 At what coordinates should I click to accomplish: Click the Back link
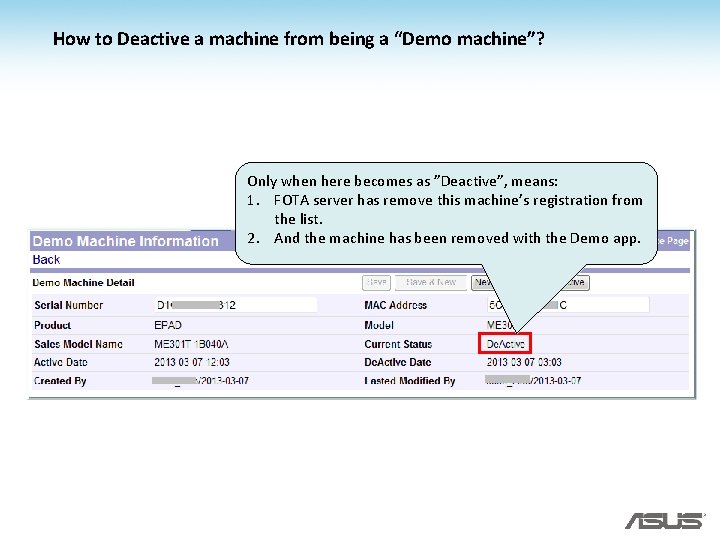(46, 260)
